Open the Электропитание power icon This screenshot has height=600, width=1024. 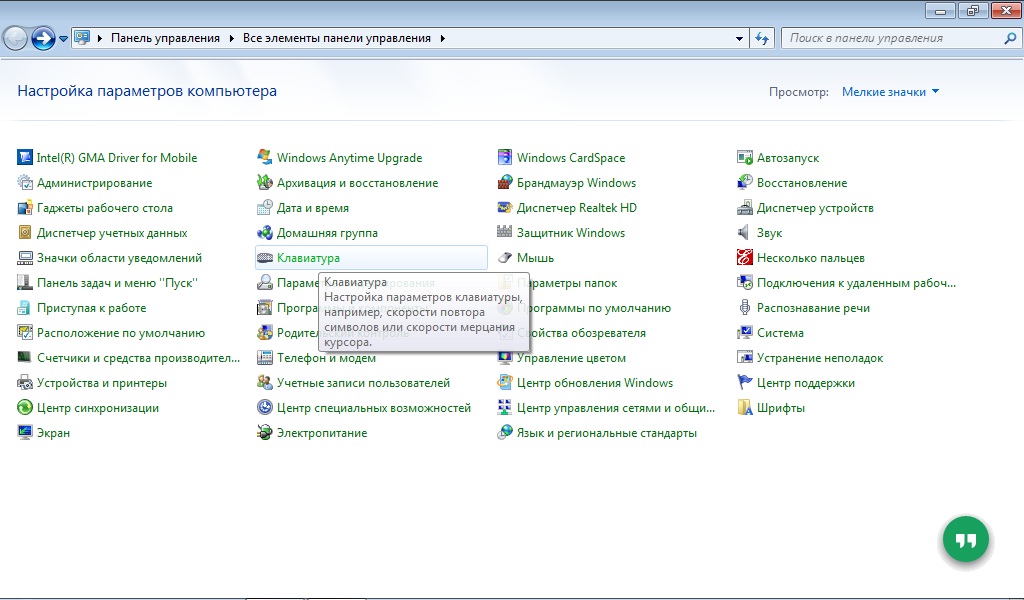[264, 433]
